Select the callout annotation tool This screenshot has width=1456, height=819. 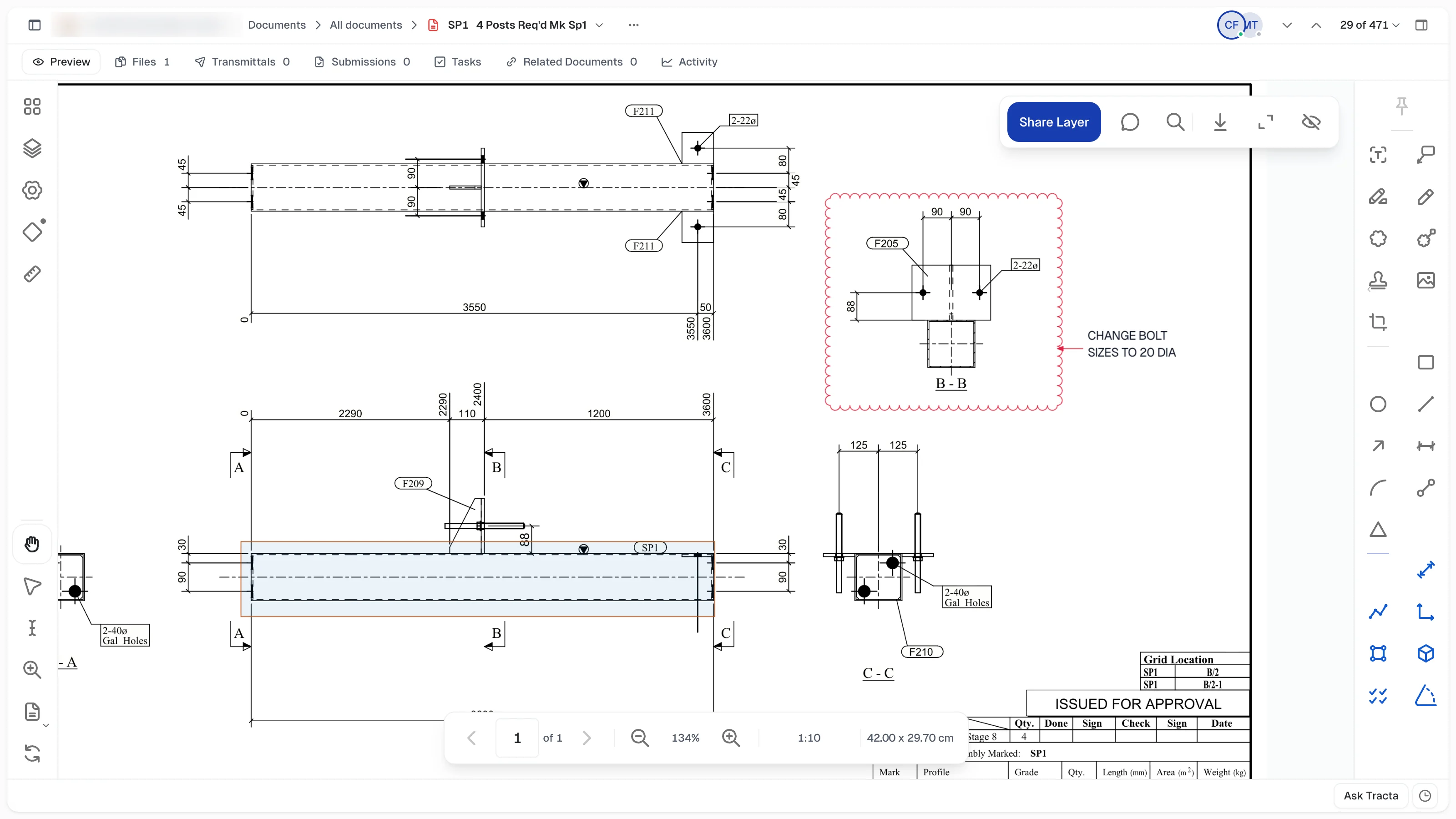coord(1426,155)
